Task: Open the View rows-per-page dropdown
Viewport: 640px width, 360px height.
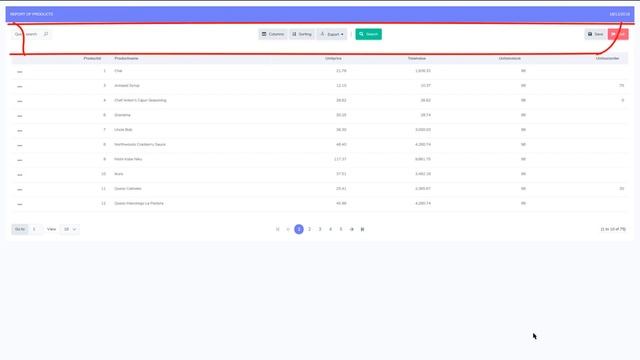Action: click(x=70, y=229)
